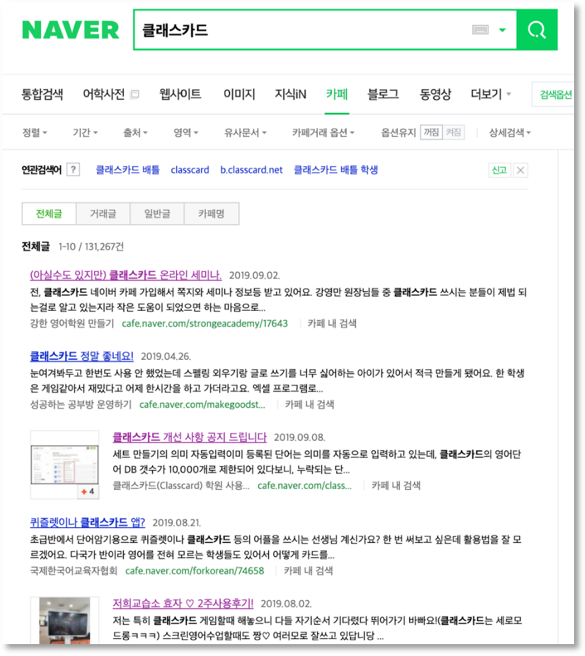Screen dimensions: 585x656
Task: Click cafe name 클래스카드(Classcard) 학원 사용...
Action: (181, 486)
